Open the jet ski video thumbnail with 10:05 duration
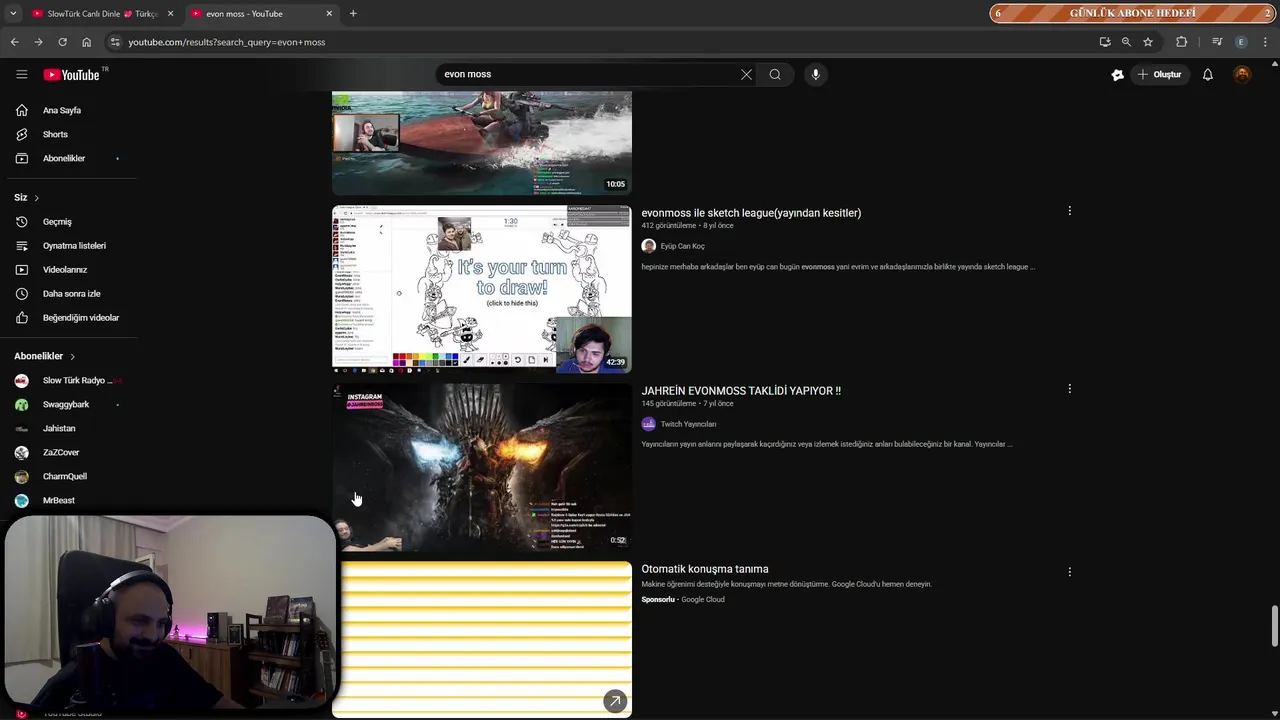 tap(482, 143)
